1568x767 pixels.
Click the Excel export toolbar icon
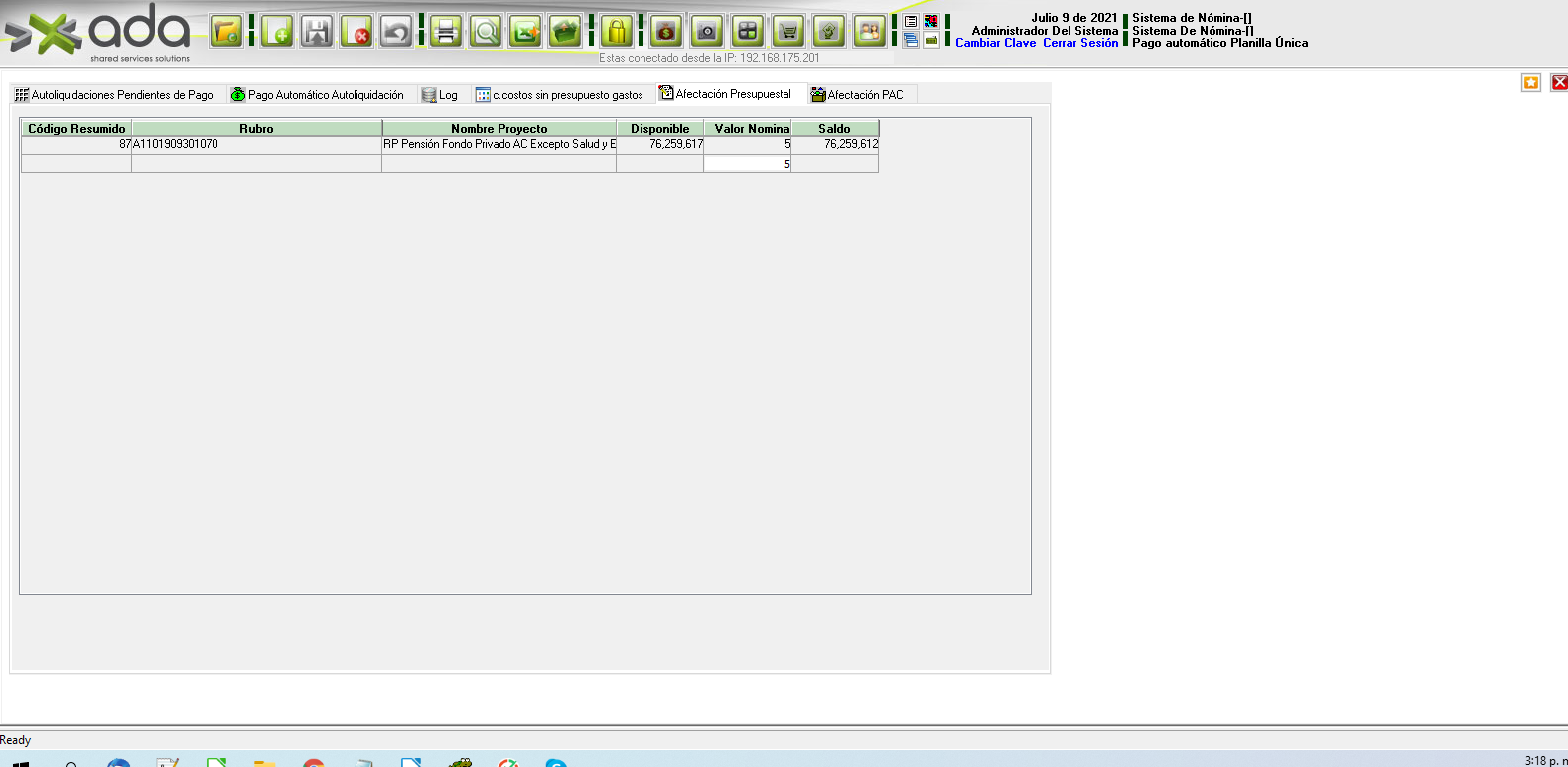click(525, 32)
